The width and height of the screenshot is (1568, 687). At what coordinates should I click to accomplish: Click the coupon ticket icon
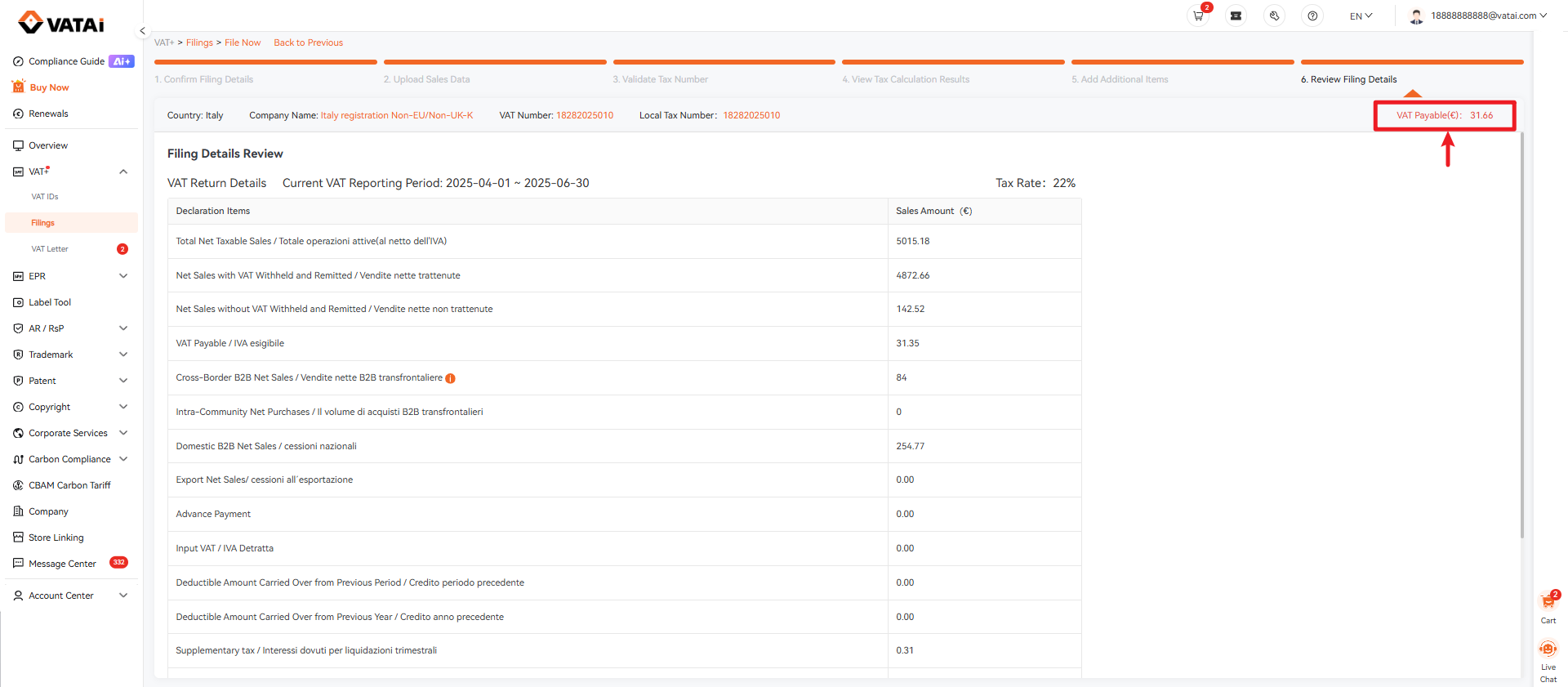[x=1236, y=16]
